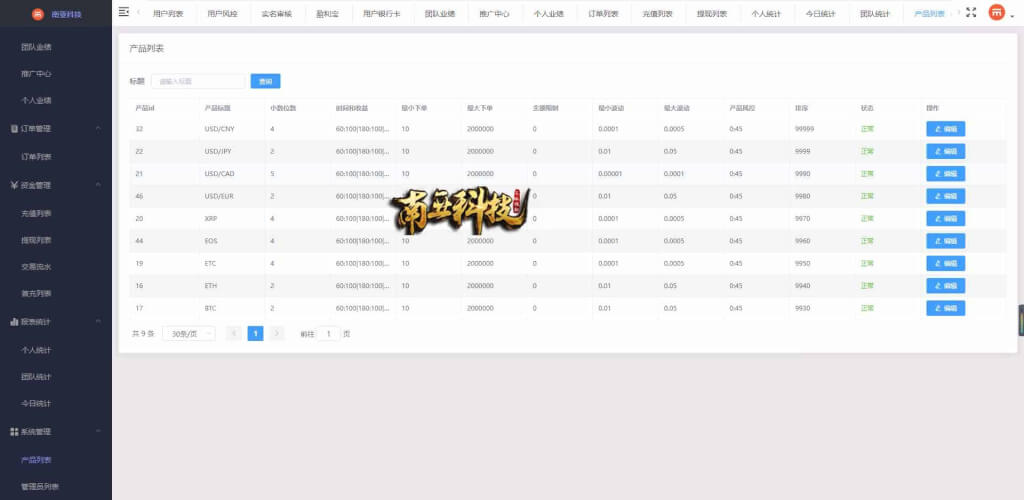Switch to the 充值列表 tab
The width and height of the screenshot is (1024, 500).
click(x=658, y=13)
